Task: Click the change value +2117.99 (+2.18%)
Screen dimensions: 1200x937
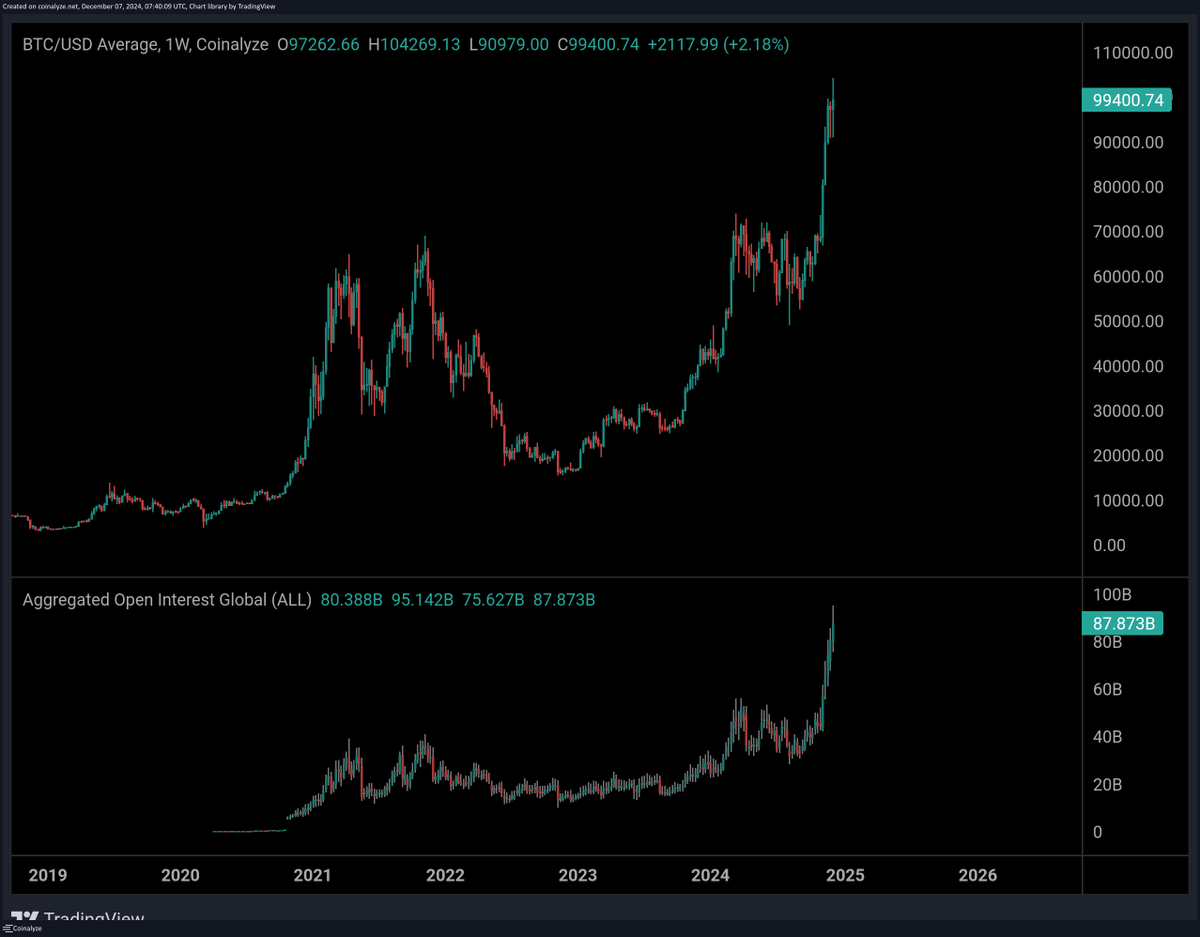Action: tap(718, 45)
